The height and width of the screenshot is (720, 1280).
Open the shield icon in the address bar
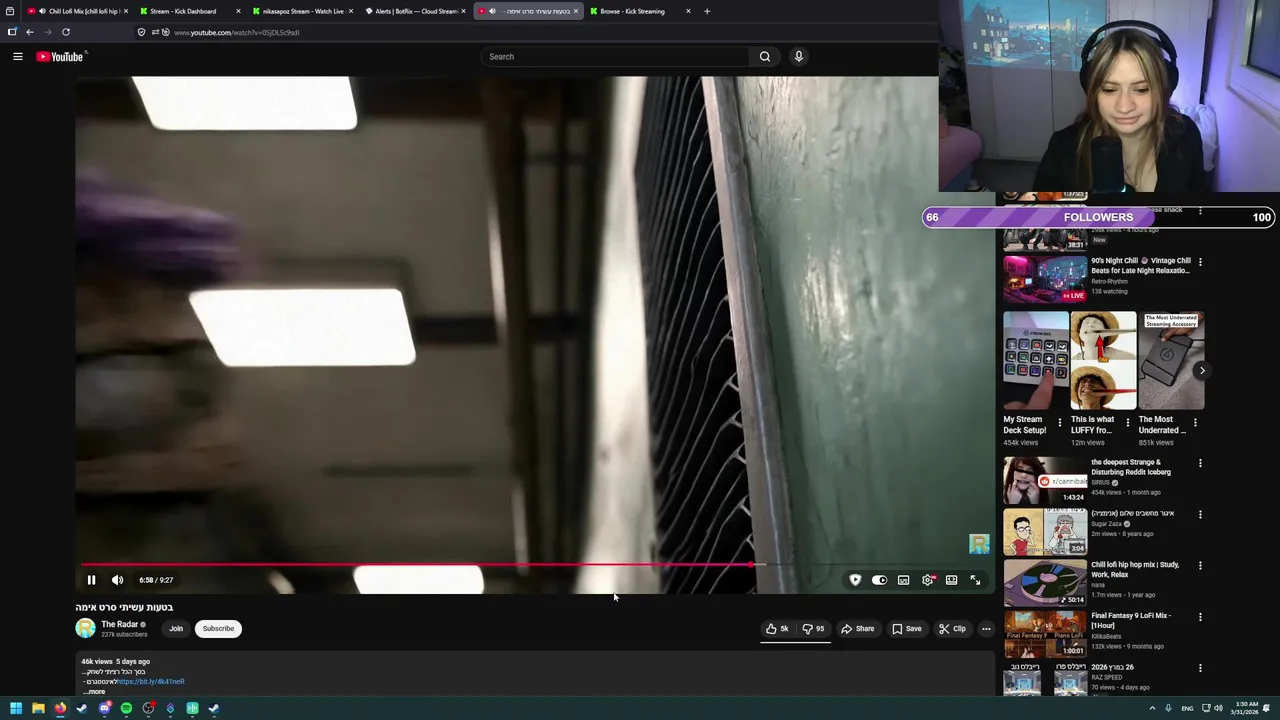pos(141,32)
